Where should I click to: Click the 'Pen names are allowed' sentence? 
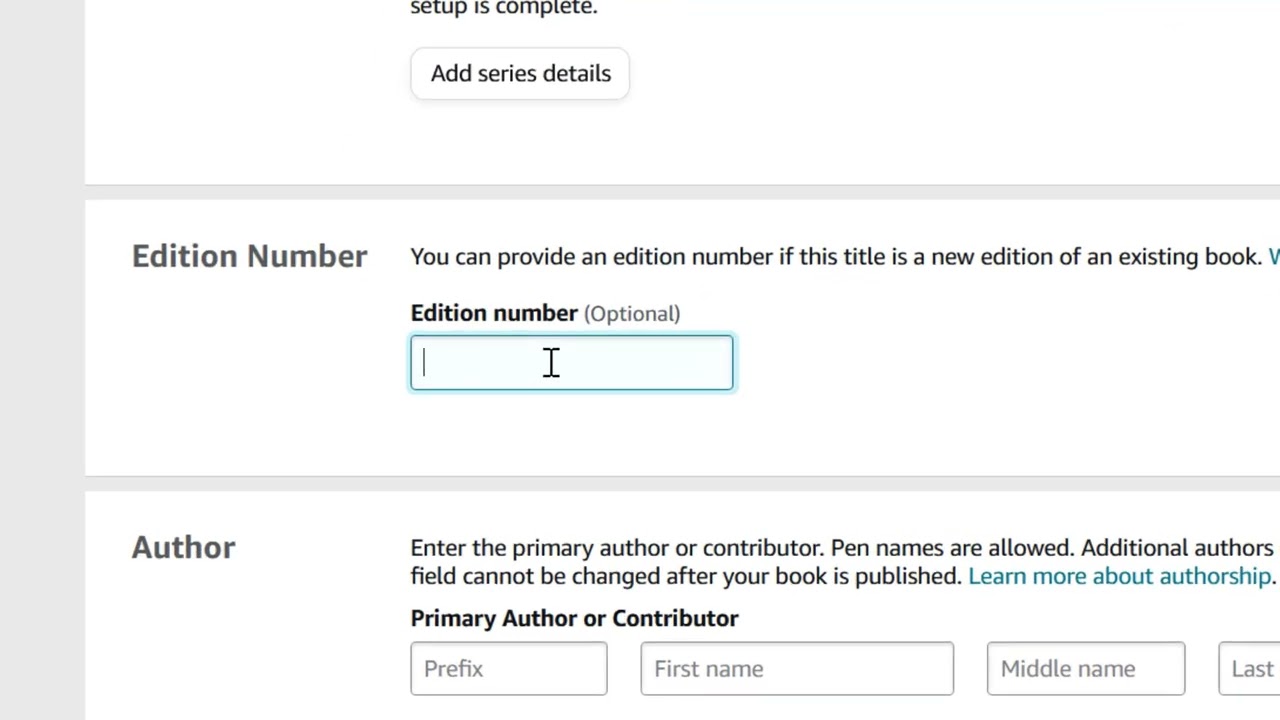click(952, 548)
